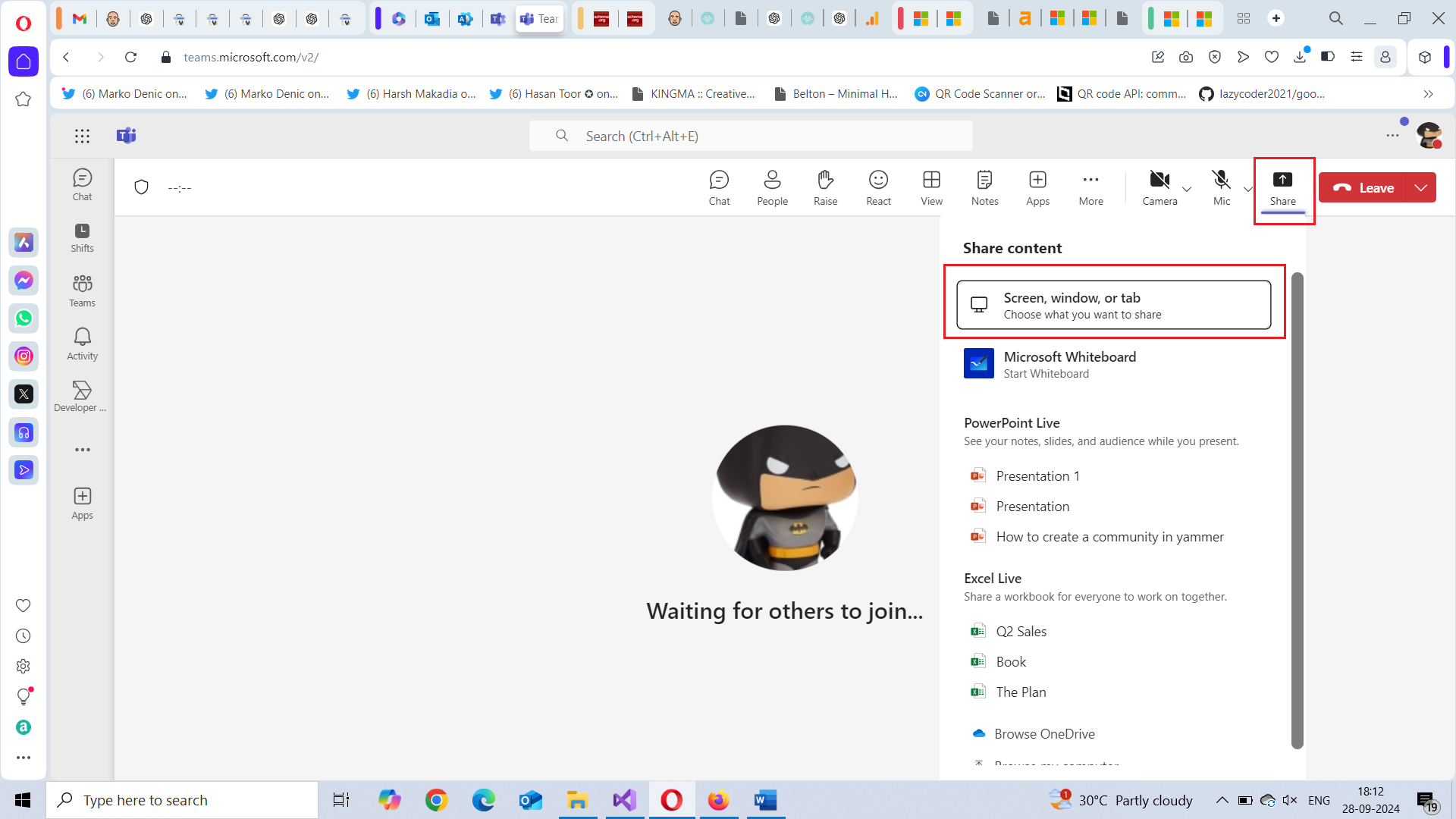The width and height of the screenshot is (1456, 819).
Task: Raise your hand in the meeting
Action: point(825,187)
